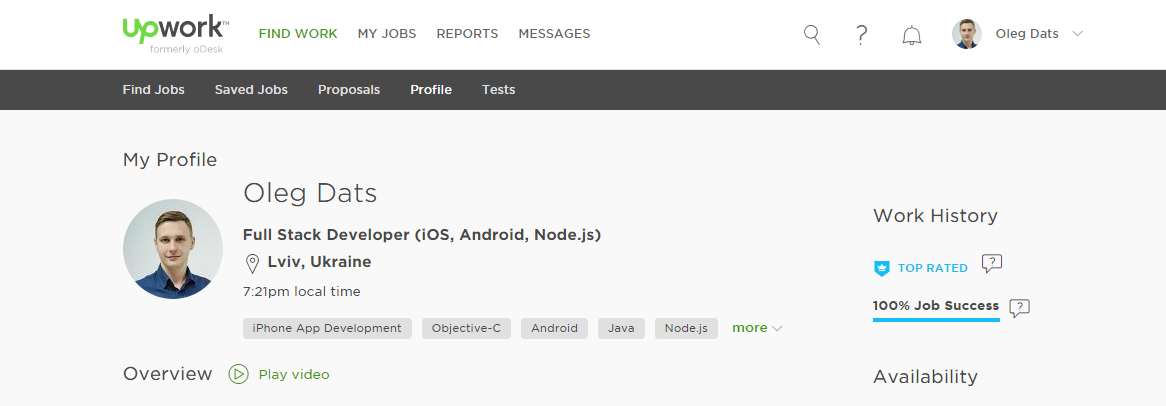This screenshot has height=406, width=1166.
Task: Open notifications bell icon
Action: (911, 35)
